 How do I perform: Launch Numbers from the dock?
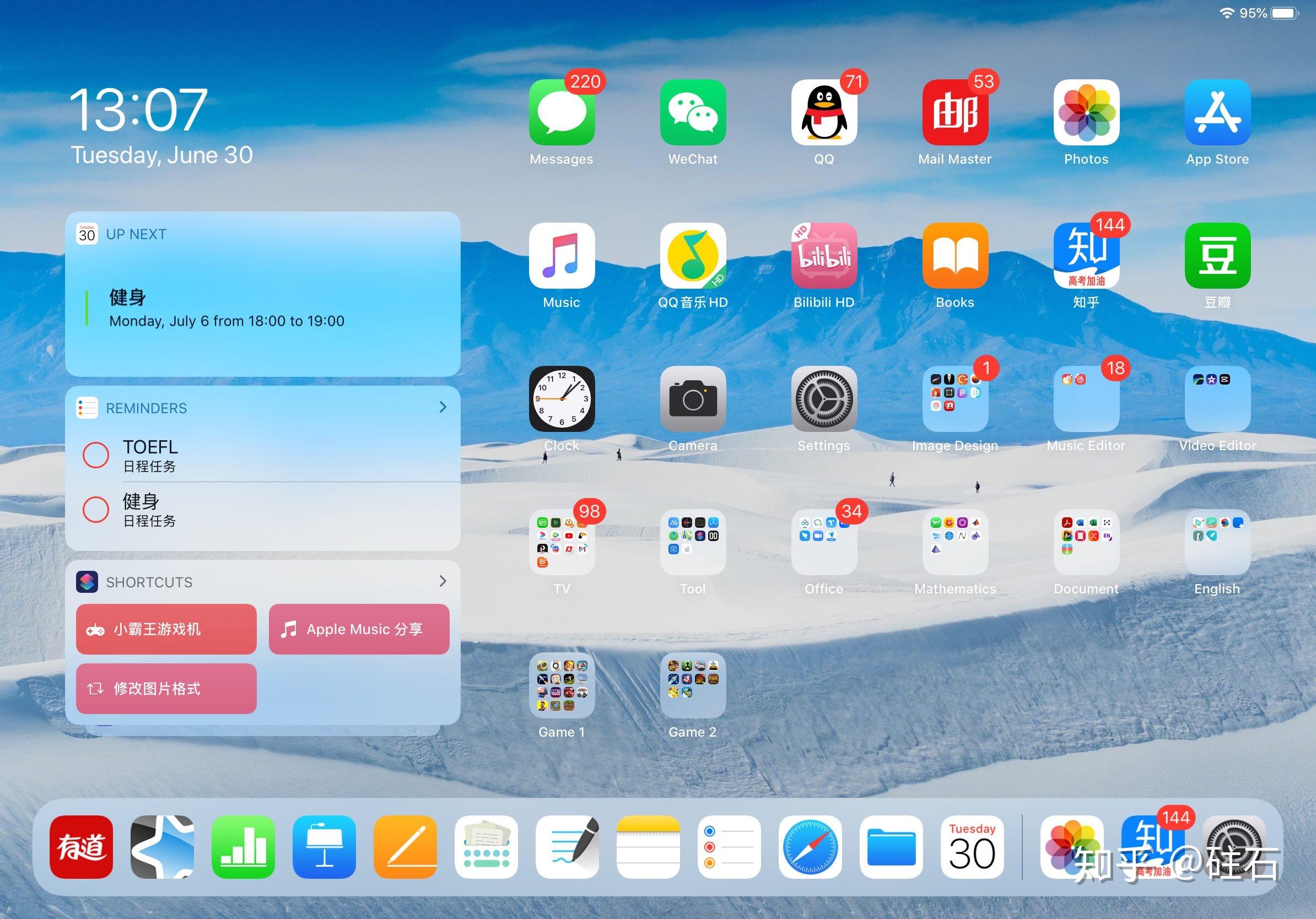243,847
